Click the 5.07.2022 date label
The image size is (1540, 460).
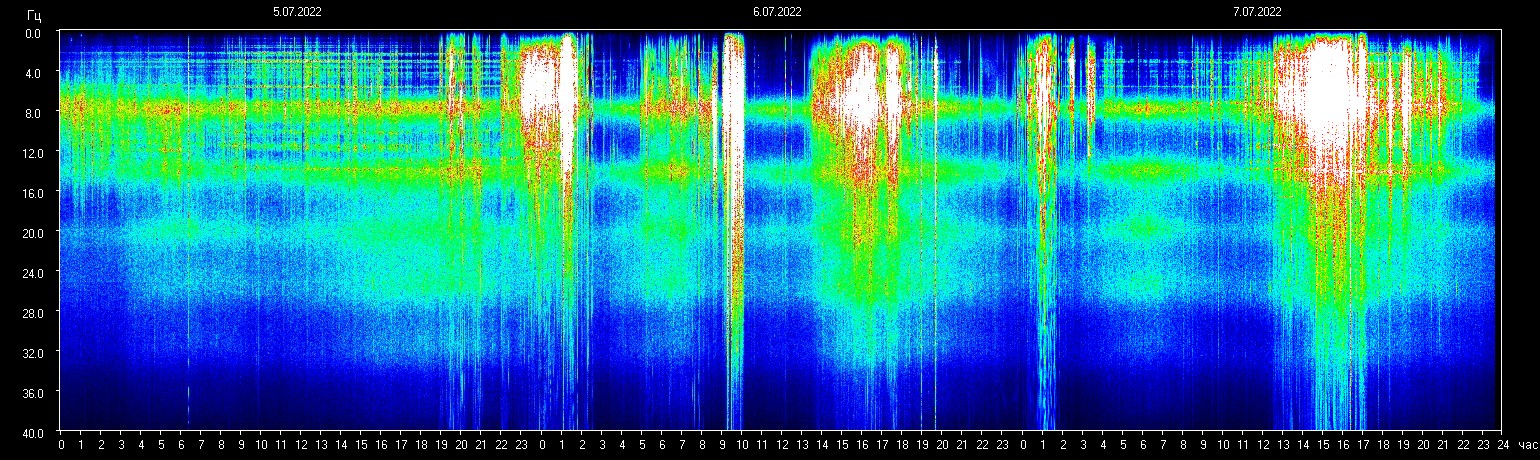pyautogui.click(x=297, y=12)
